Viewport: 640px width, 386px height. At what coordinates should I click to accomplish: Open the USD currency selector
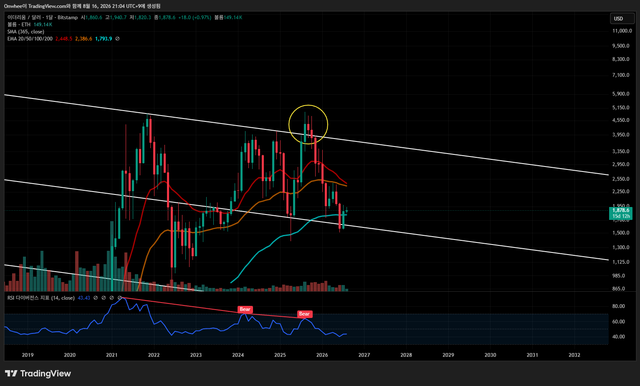622,18
